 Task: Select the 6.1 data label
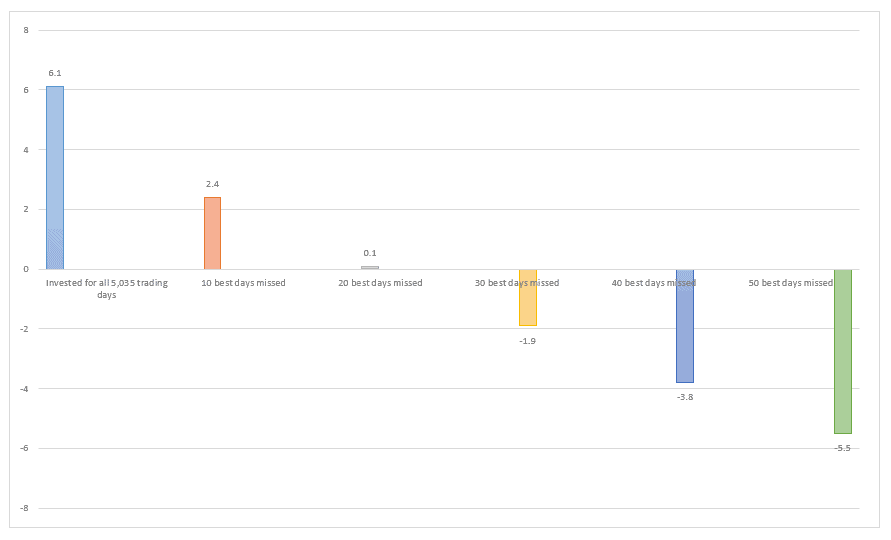tap(55, 73)
